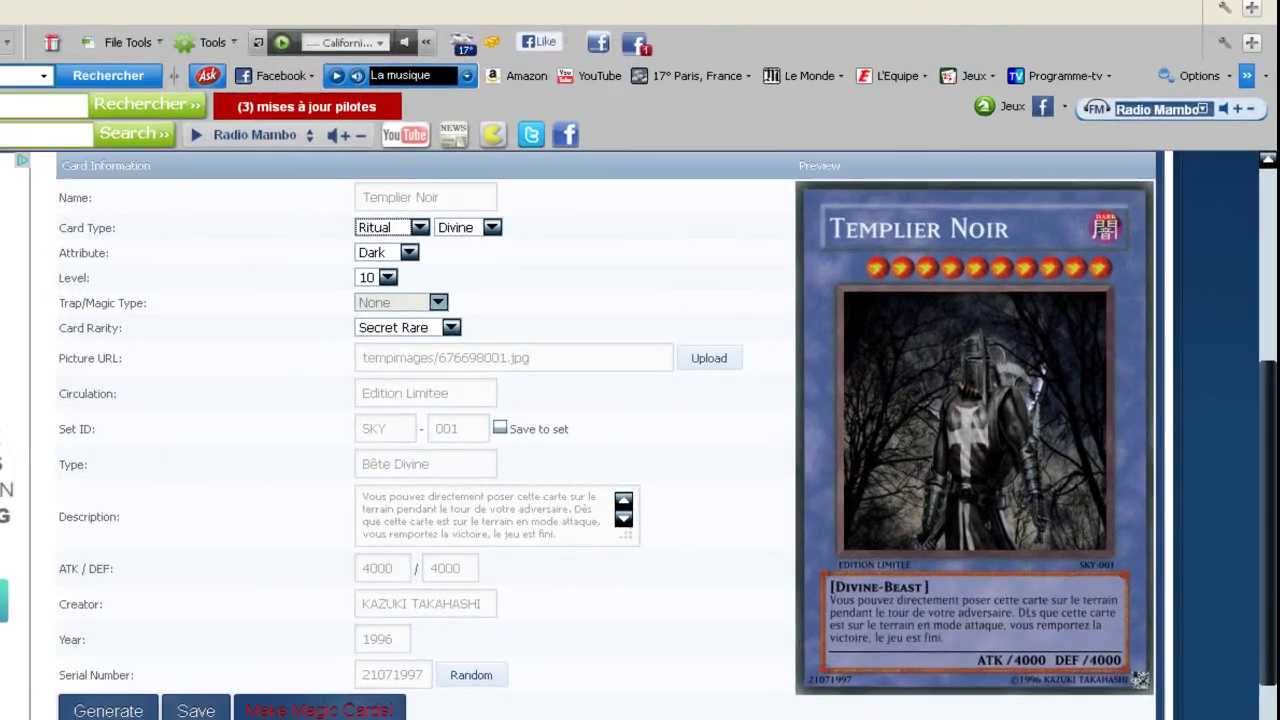Open 17° Paris, France weather menu
Image resolution: width=1280 pixels, height=720 pixels.
[691, 76]
